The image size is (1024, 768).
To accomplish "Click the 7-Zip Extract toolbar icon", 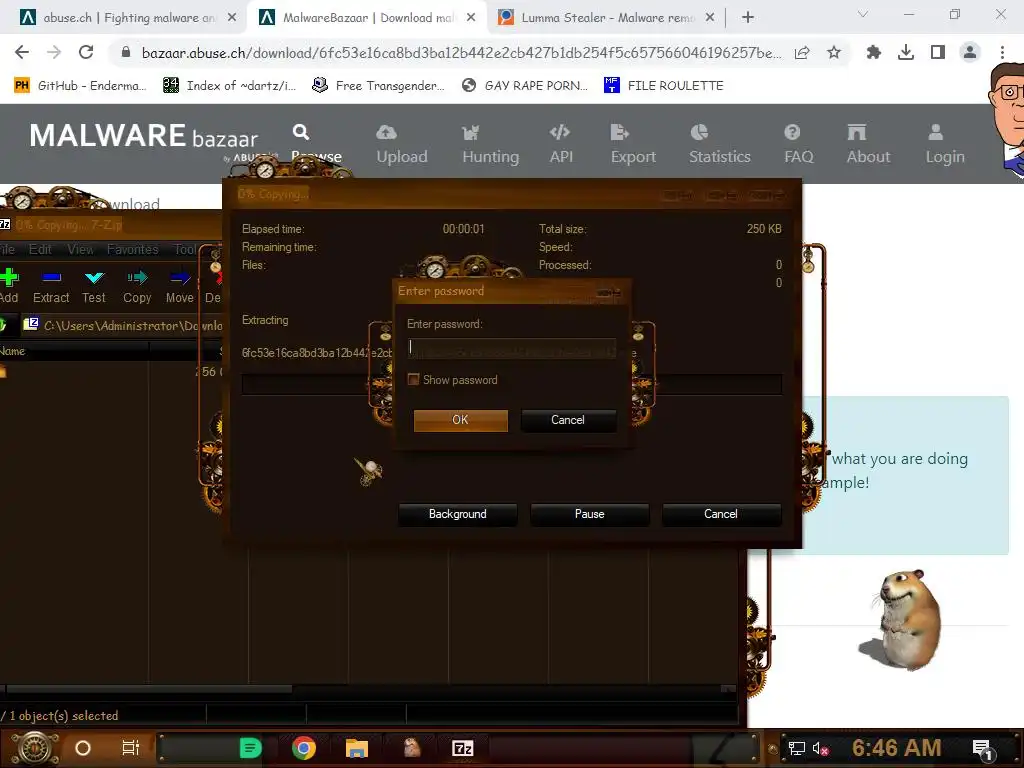I will tap(51, 278).
